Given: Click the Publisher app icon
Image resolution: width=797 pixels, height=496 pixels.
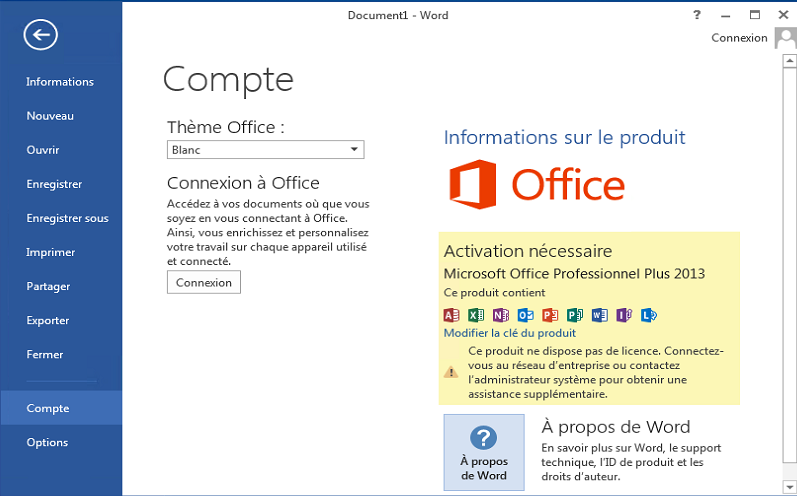Looking at the screenshot, I should tap(575, 315).
